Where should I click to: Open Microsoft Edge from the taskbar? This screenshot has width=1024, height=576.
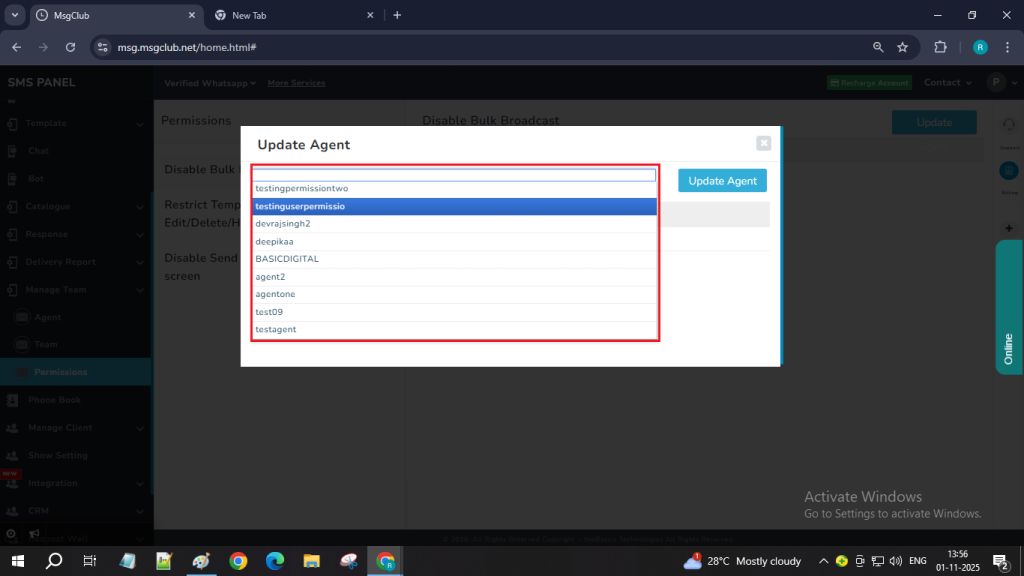pos(274,561)
